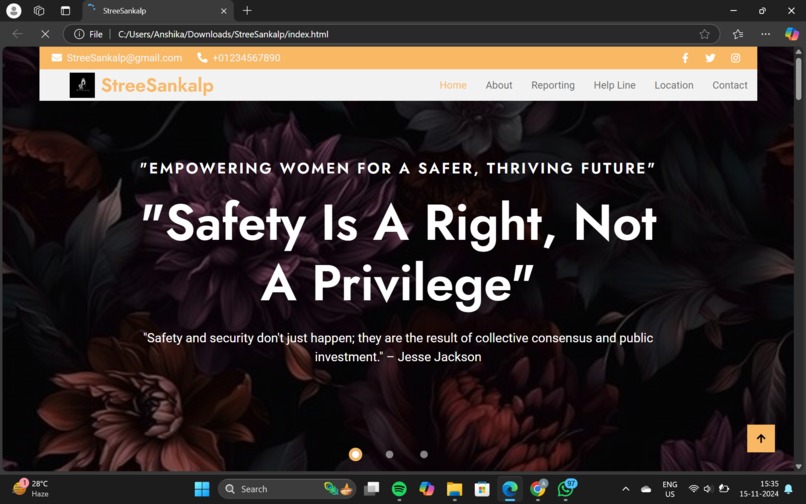The image size is (806, 504).
Task: Open the Contact nav item
Action: point(729,85)
